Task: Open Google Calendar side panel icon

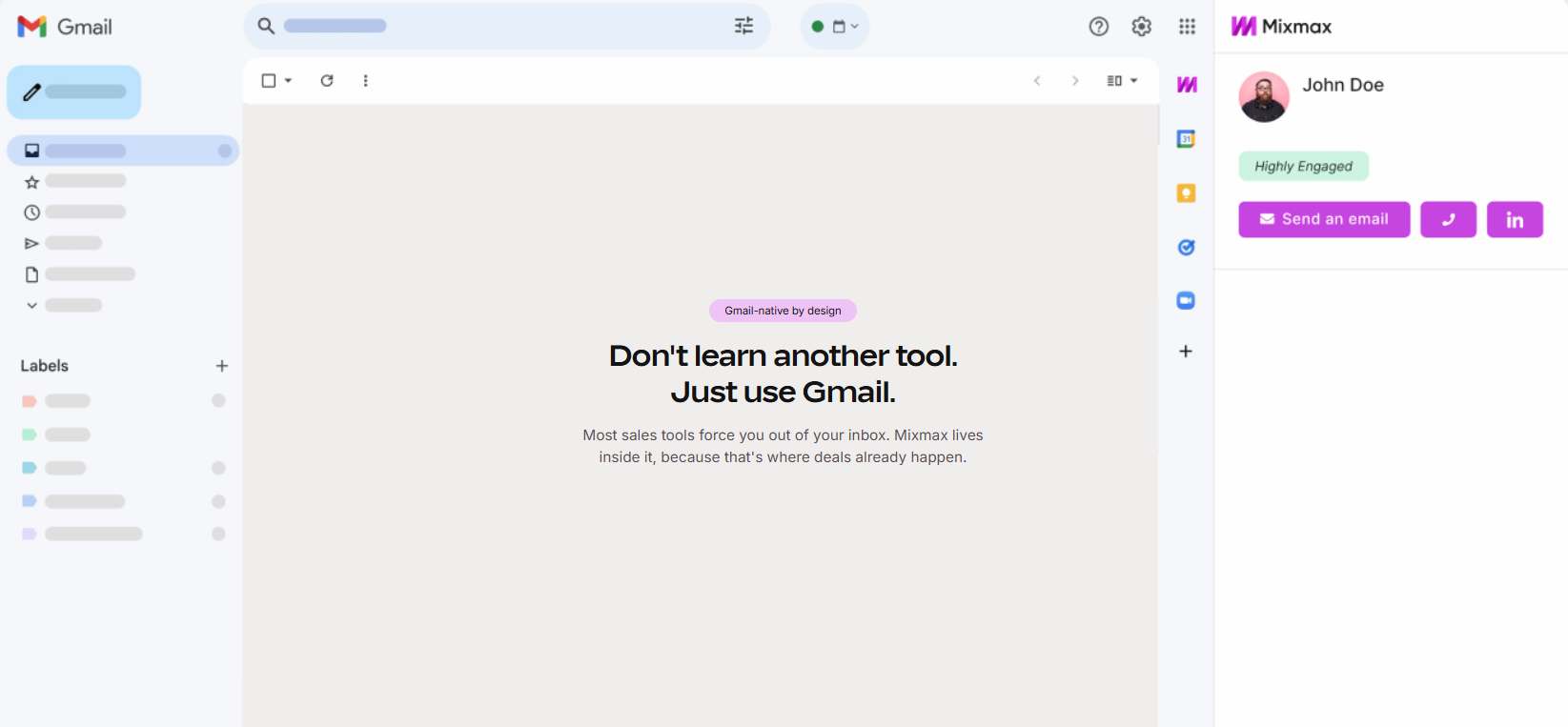Action: click(1186, 139)
